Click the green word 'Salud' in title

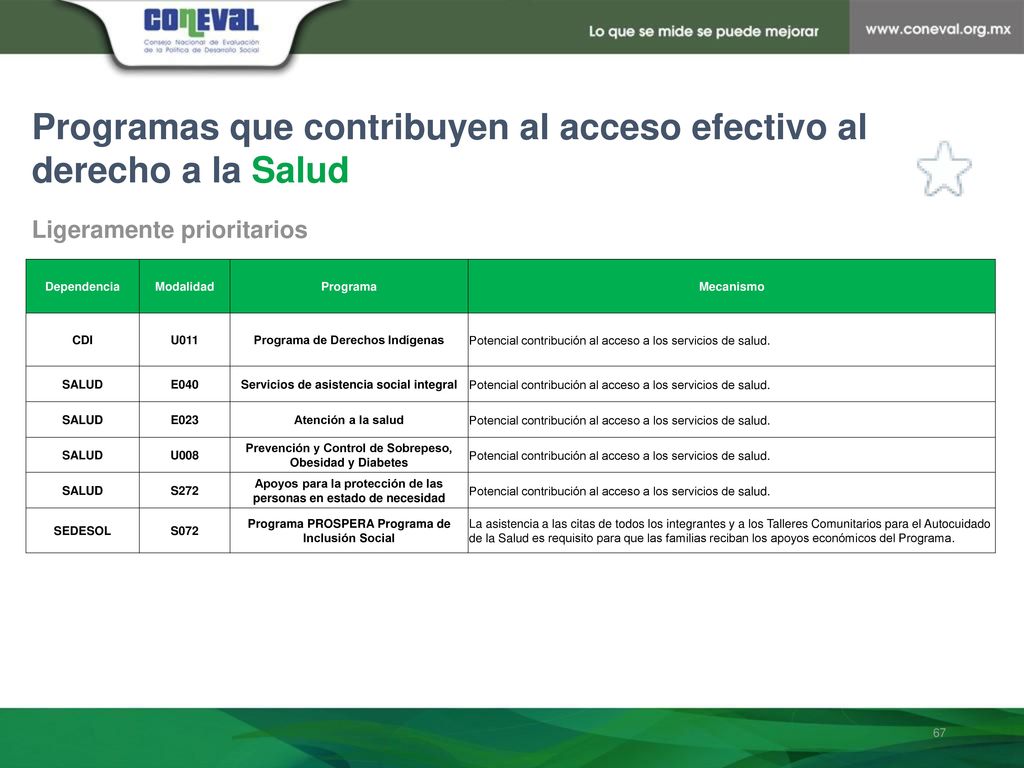pyautogui.click(x=300, y=170)
